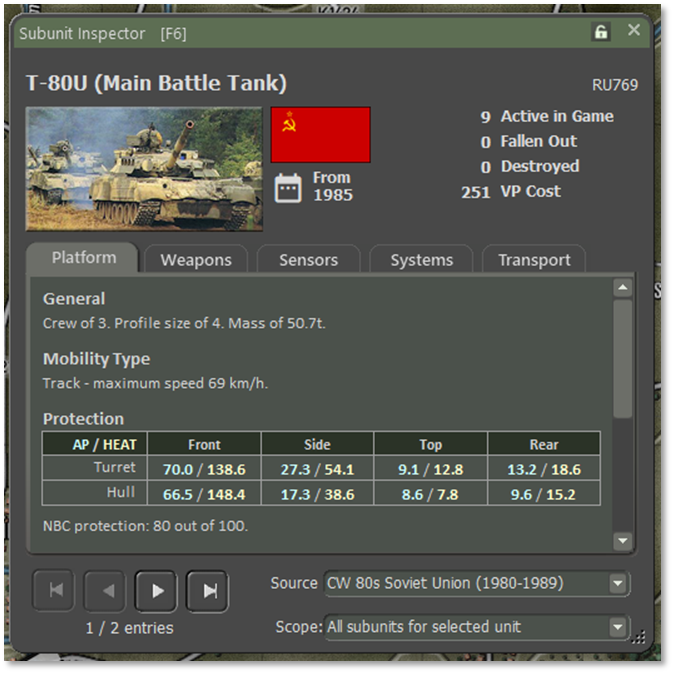673x673 pixels.
Task: Open the Weapons tab
Action: [x=196, y=260]
